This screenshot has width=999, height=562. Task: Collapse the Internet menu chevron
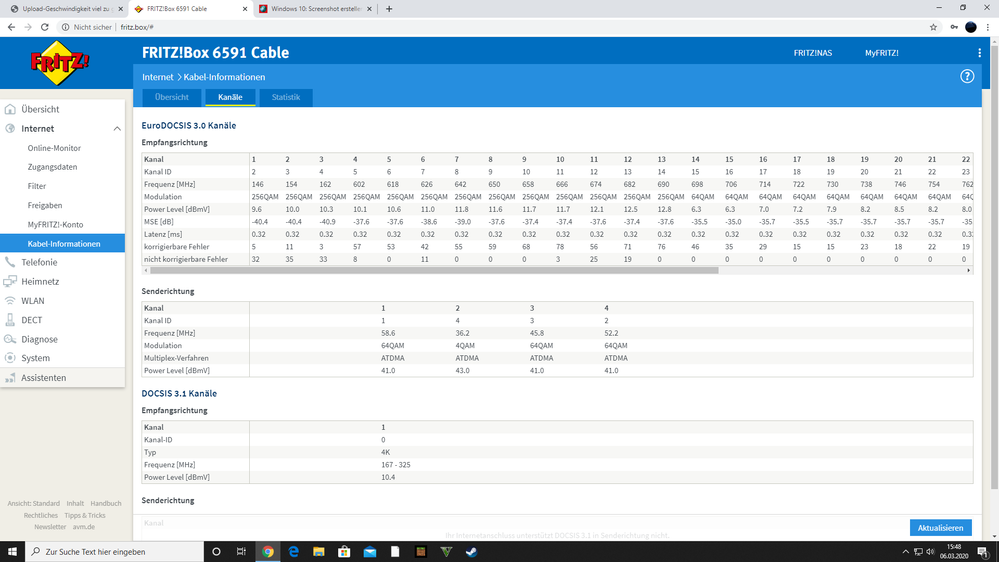click(117, 129)
